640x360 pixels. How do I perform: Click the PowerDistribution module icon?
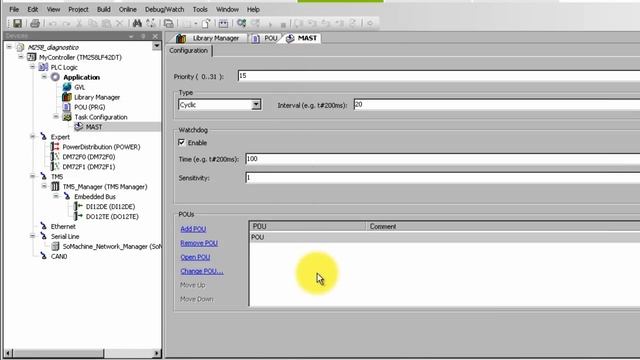point(55,147)
